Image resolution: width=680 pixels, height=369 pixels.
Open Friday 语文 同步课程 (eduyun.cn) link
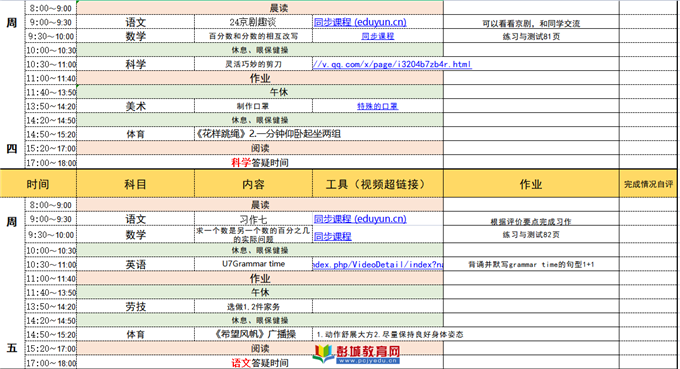pos(360,219)
